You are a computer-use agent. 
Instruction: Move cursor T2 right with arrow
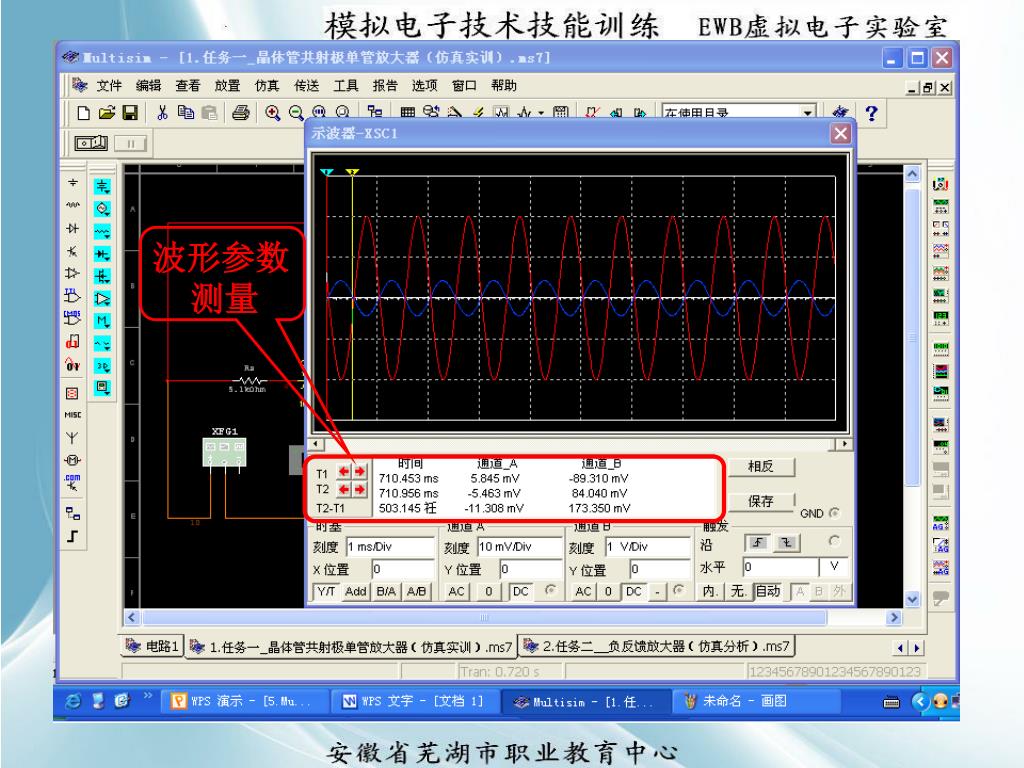point(359,489)
